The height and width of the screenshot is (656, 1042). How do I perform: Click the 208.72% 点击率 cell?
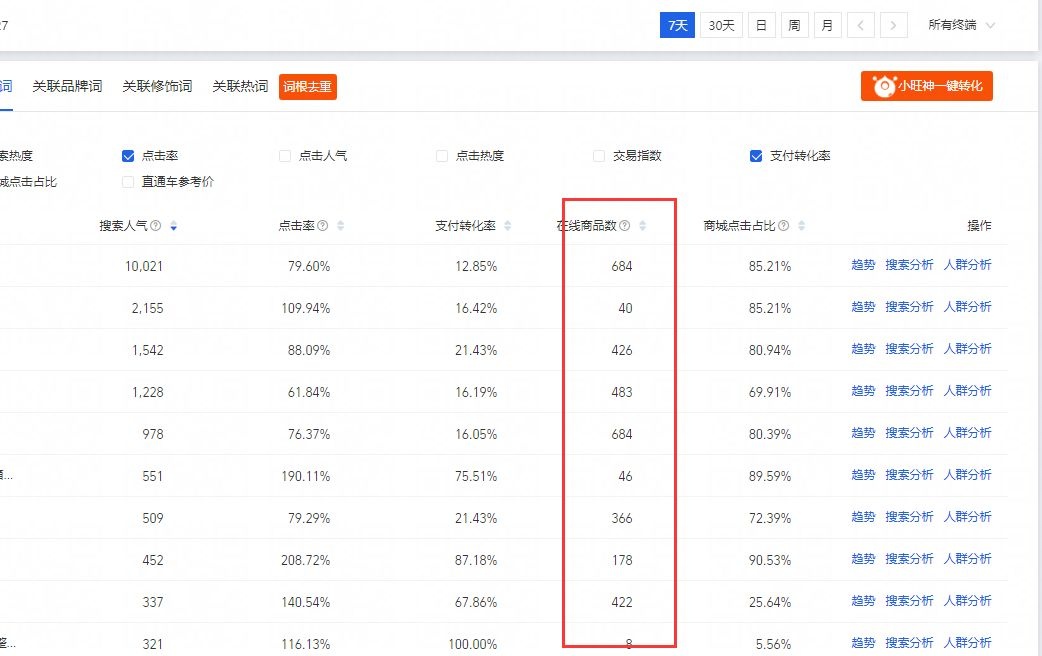click(x=306, y=560)
